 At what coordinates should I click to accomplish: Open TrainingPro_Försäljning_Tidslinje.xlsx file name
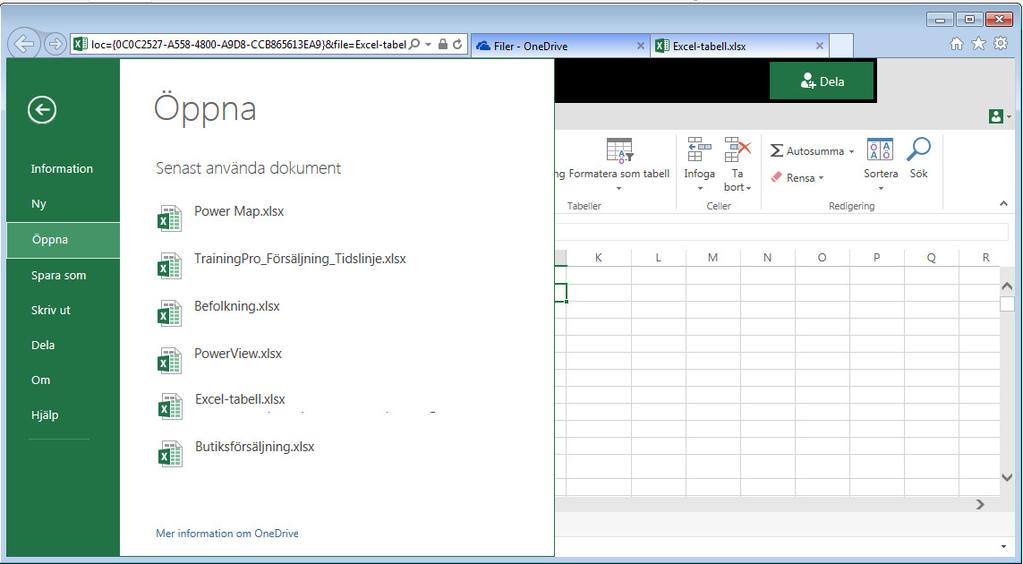(x=300, y=259)
